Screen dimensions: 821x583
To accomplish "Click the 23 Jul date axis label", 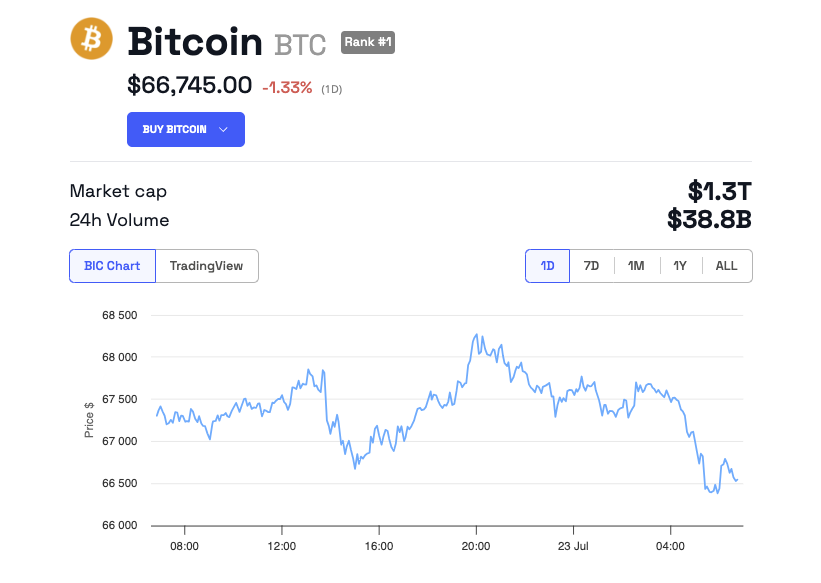I will click(x=573, y=546).
